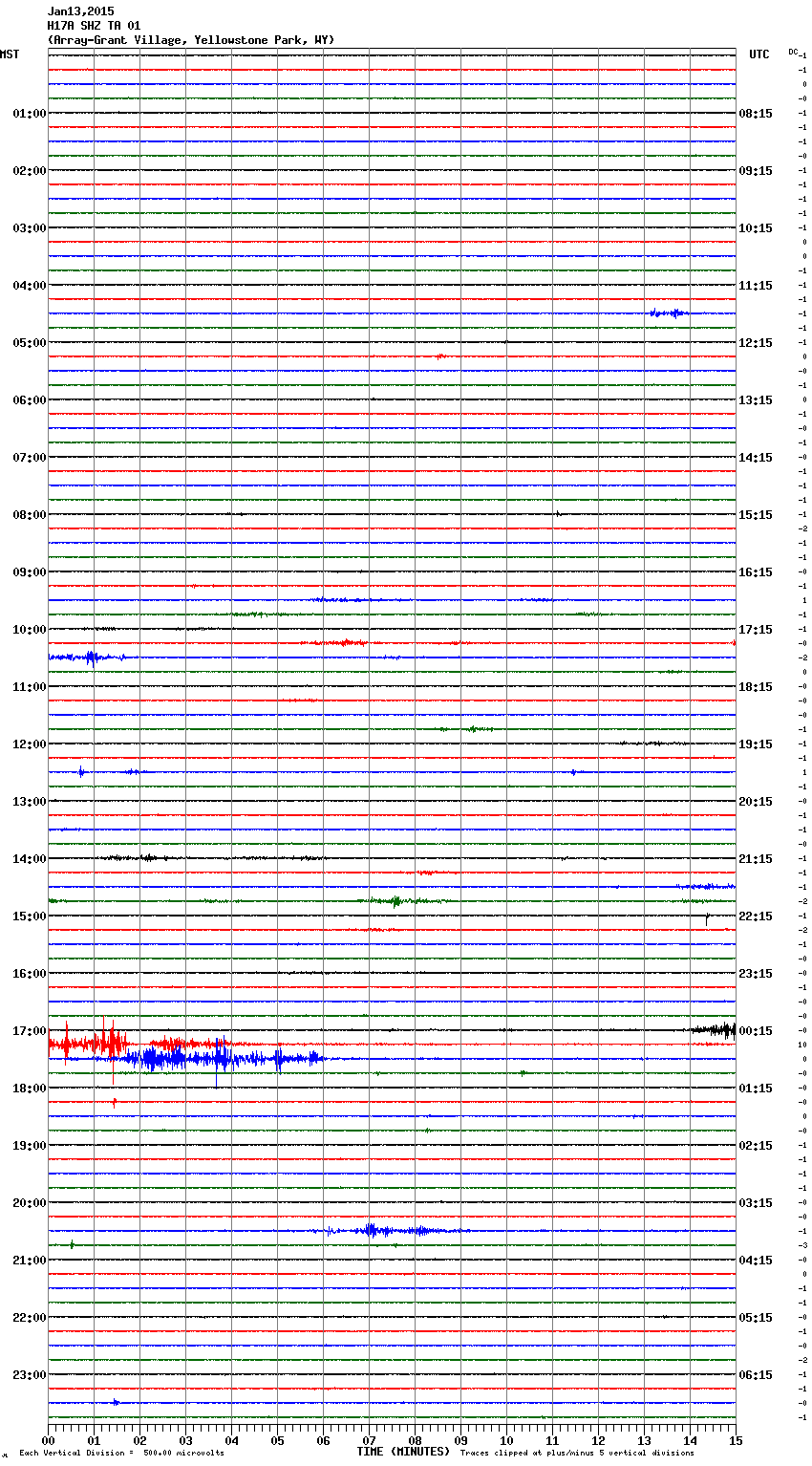Click minute tick label '10' on bottom axis

[506, 1440]
